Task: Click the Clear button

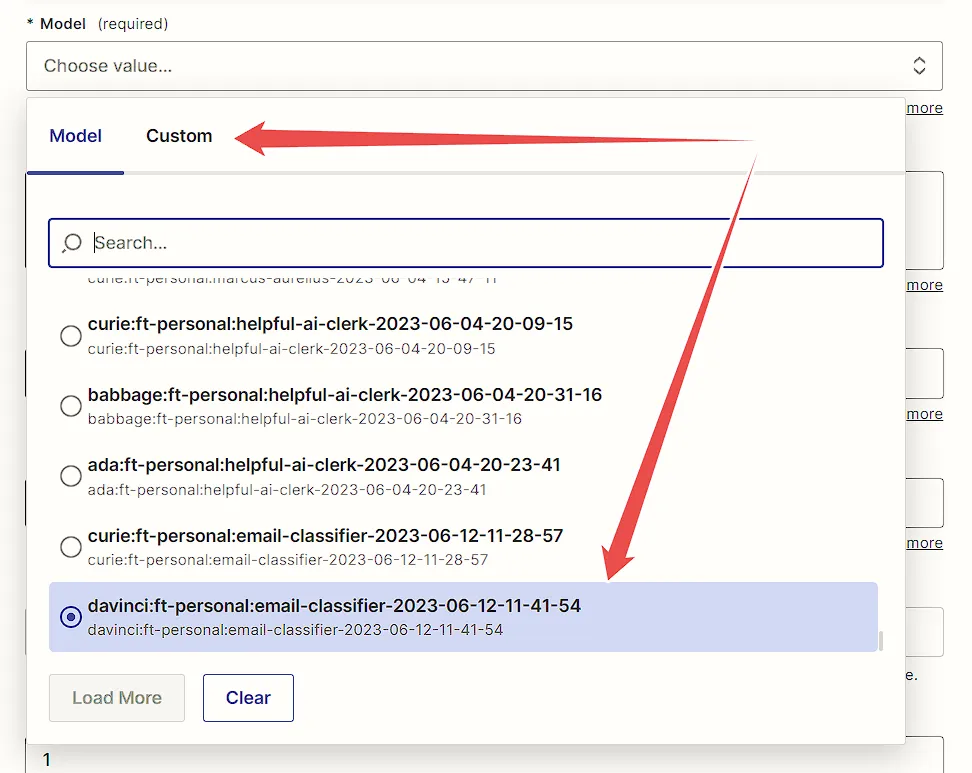Action: pyautogui.click(x=248, y=698)
